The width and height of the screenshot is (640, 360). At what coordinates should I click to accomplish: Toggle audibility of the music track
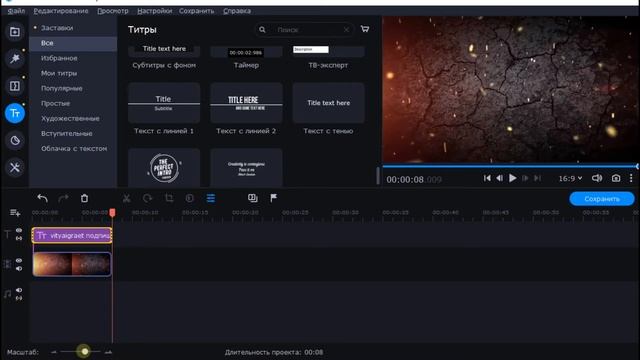point(19,290)
